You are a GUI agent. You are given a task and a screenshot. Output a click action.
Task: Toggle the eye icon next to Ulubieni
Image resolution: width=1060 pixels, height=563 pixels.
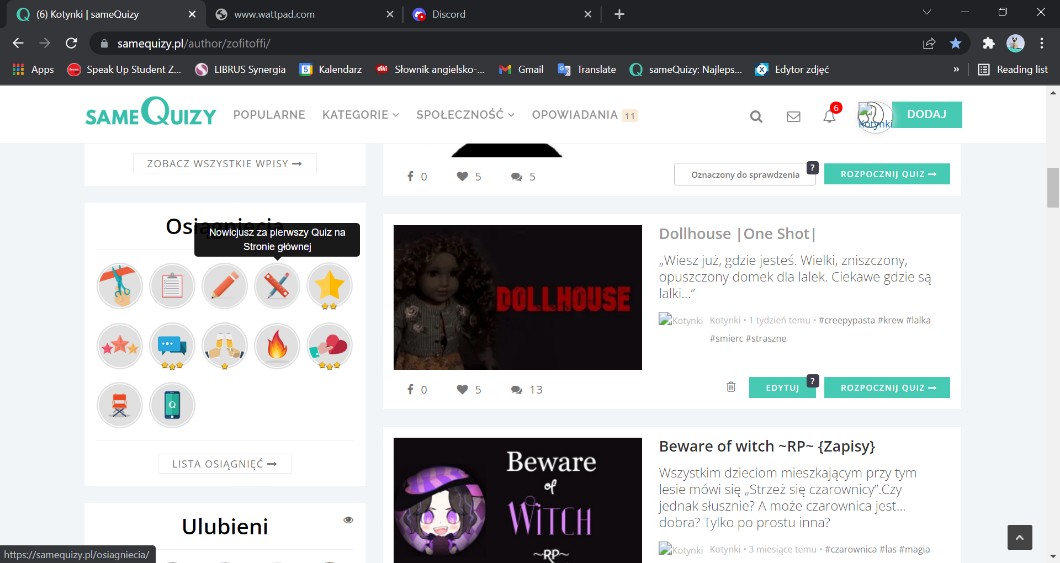pyautogui.click(x=348, y=520)
